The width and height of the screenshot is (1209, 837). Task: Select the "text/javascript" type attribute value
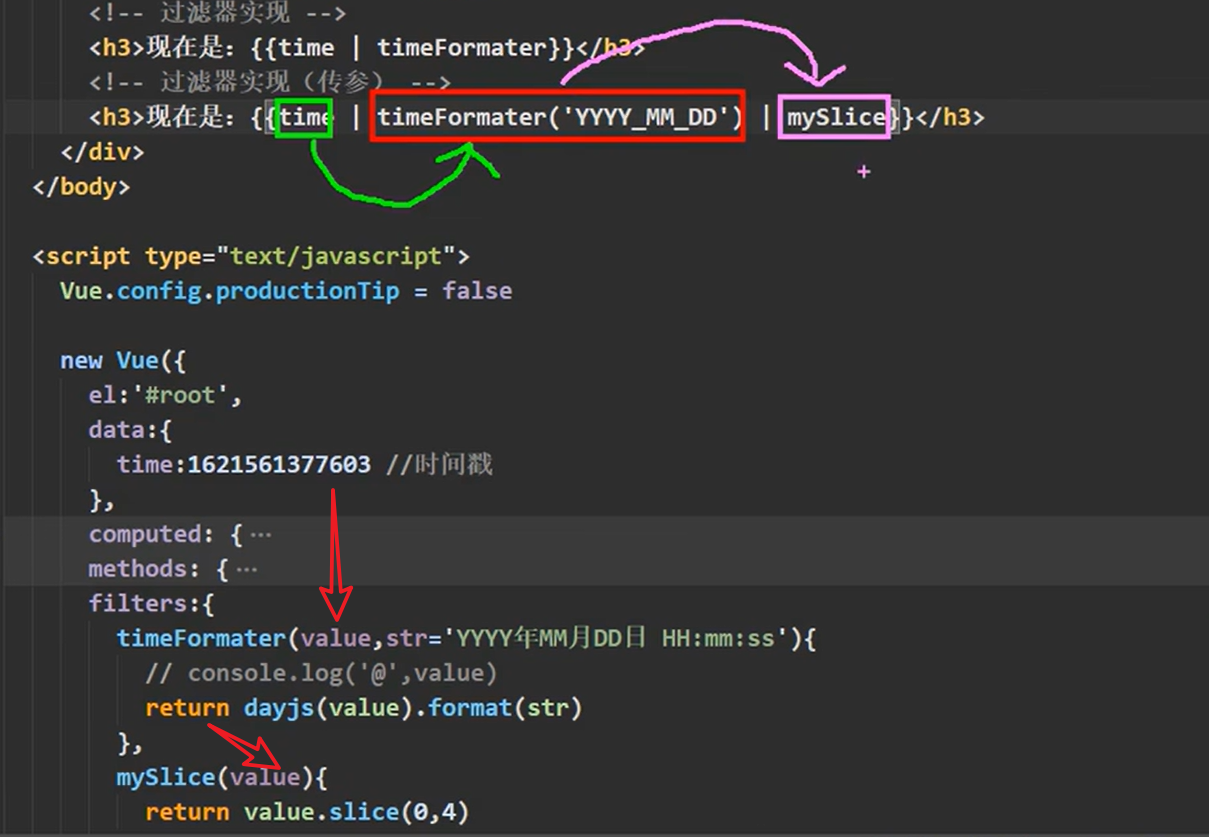(337, 256)
